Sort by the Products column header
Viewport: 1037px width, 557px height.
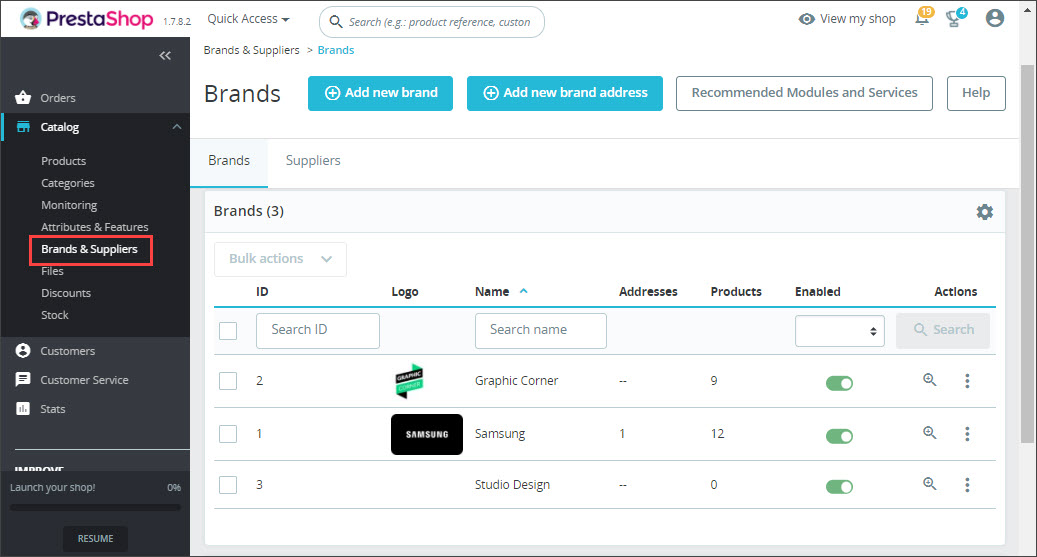(x=735, y=292)
